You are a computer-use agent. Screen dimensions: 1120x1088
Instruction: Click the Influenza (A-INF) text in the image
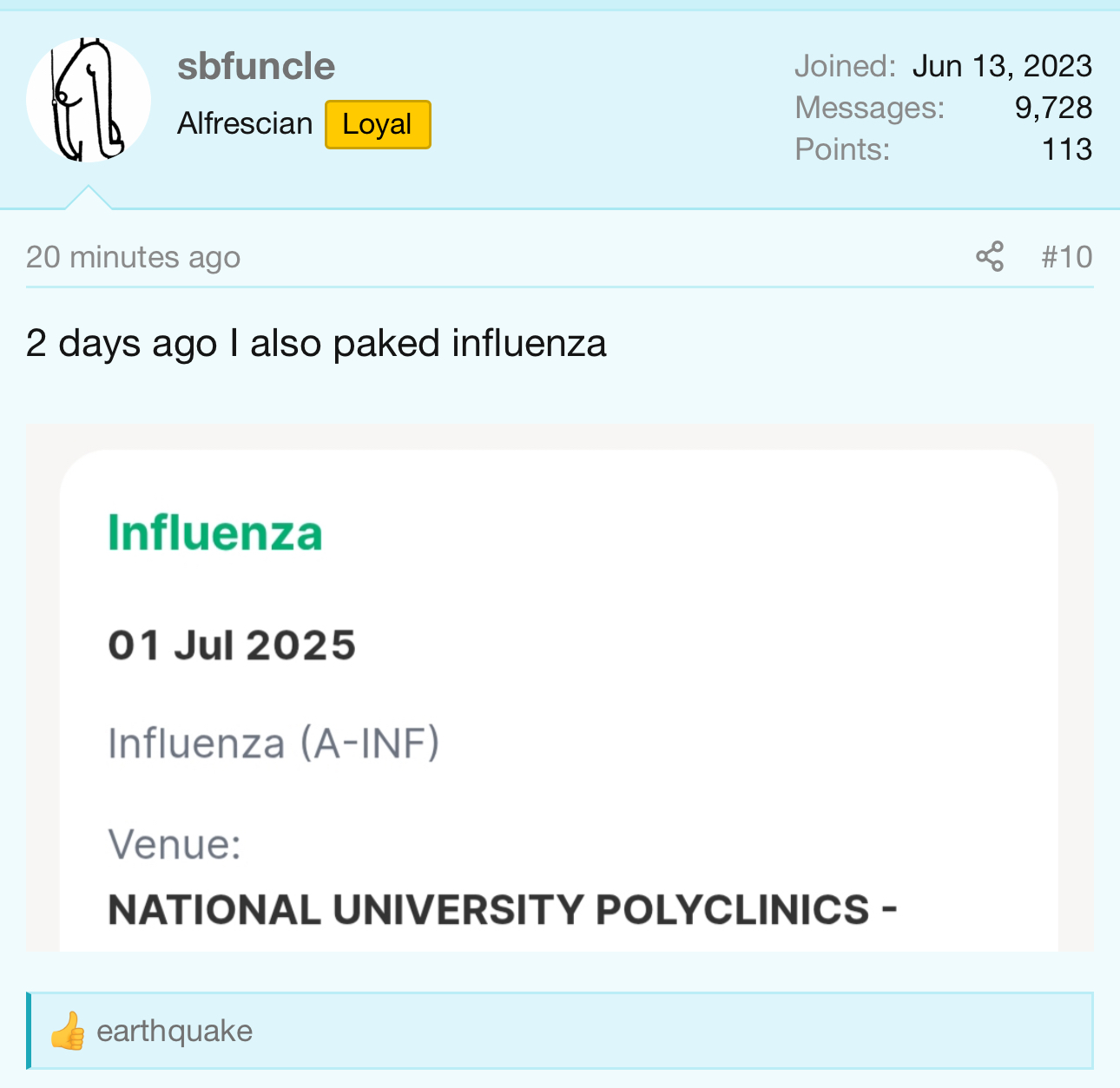click(273, 744)
